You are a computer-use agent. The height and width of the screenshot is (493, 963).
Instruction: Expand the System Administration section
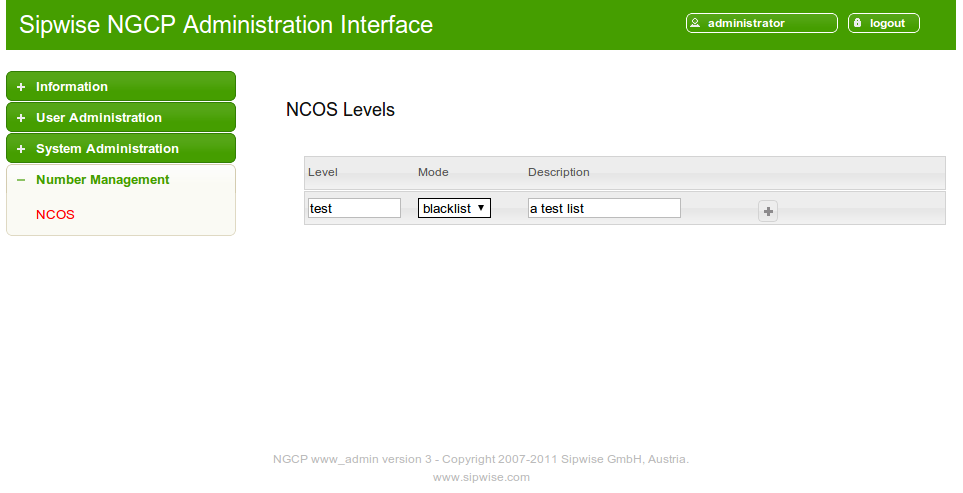pyautogui.click(x=121, y=149)
